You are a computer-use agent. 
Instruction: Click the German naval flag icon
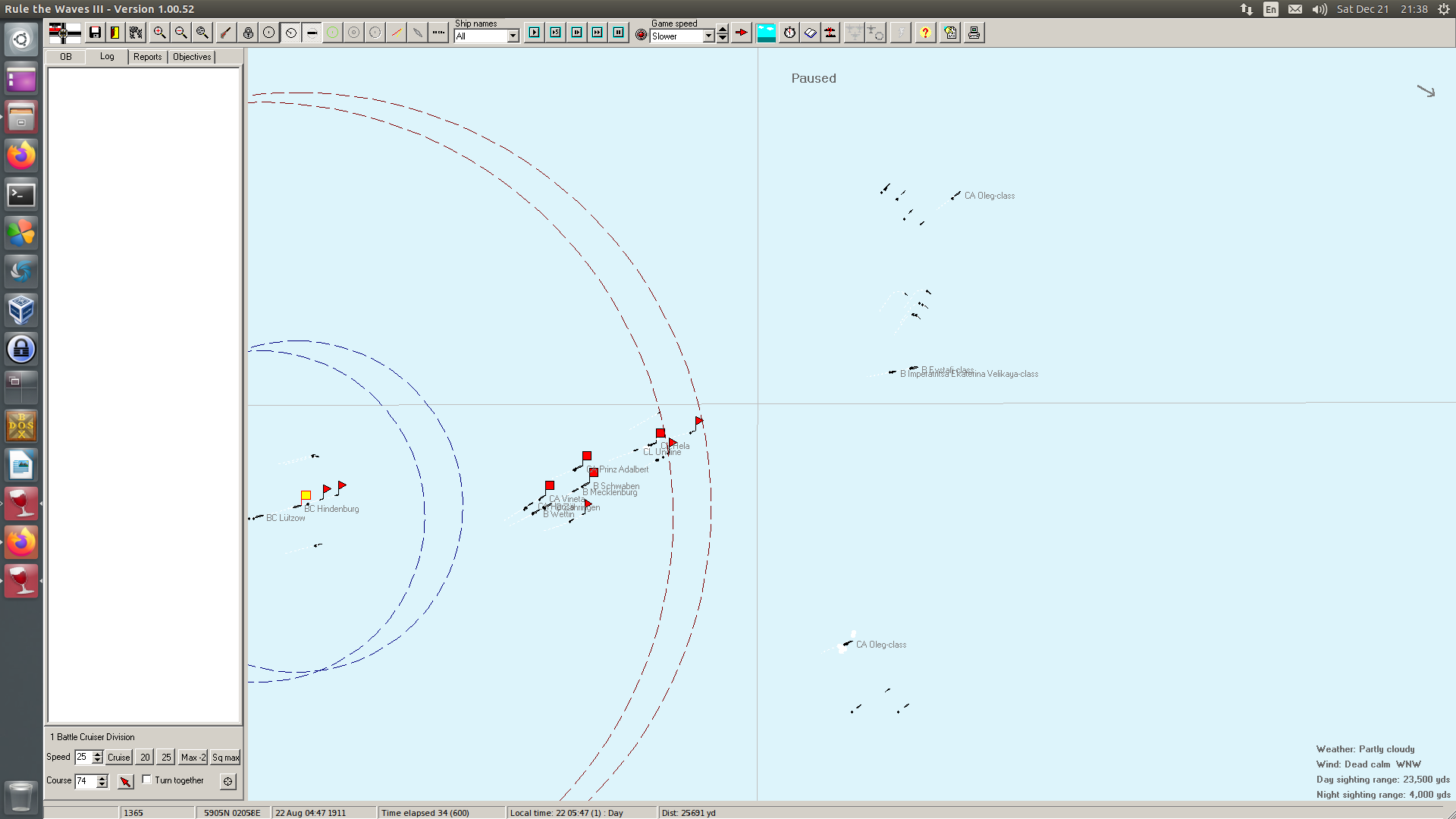pyautogui.click(x=64, y=33)
